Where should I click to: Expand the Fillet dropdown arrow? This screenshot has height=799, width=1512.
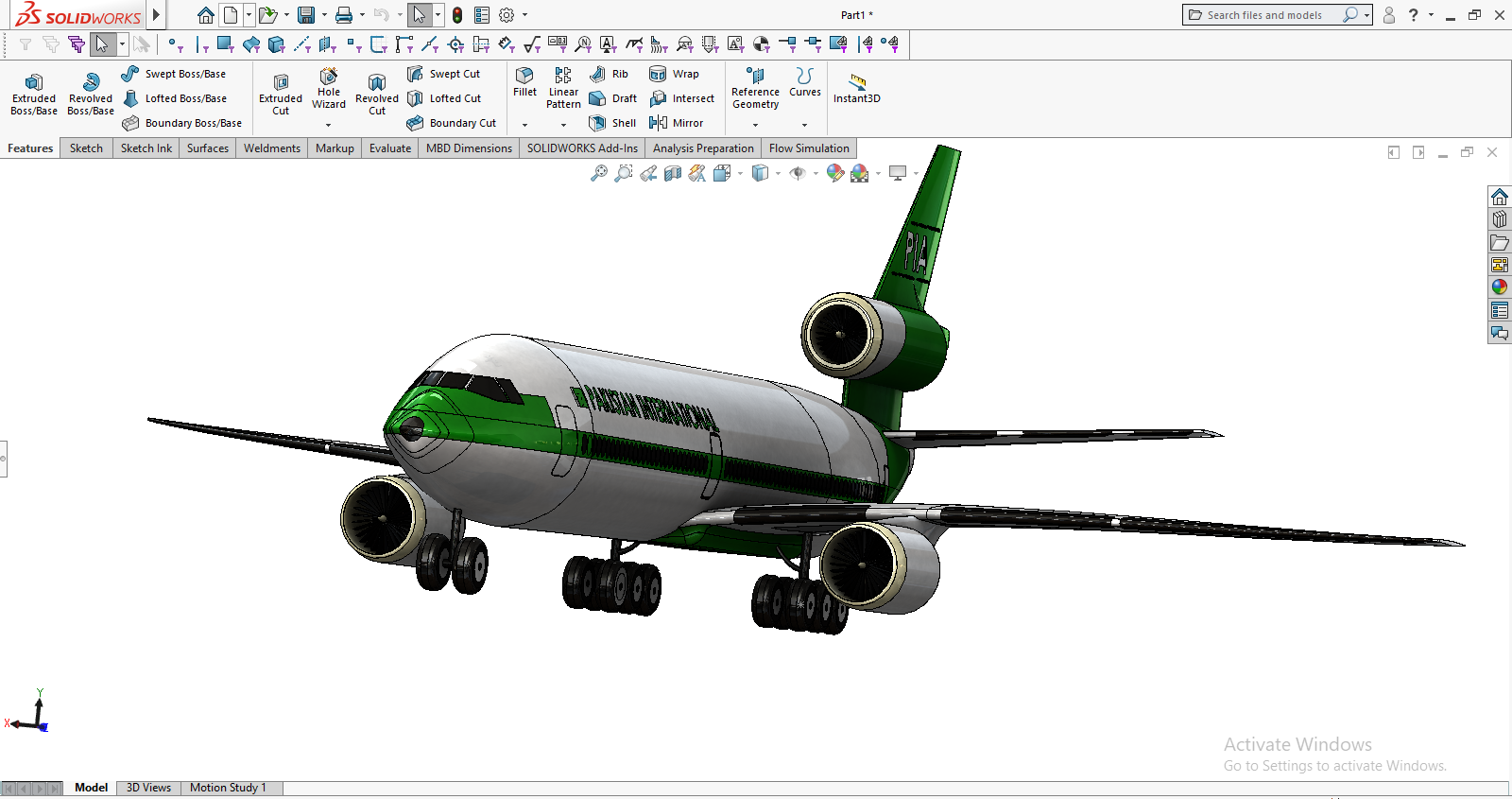(525, 125)
